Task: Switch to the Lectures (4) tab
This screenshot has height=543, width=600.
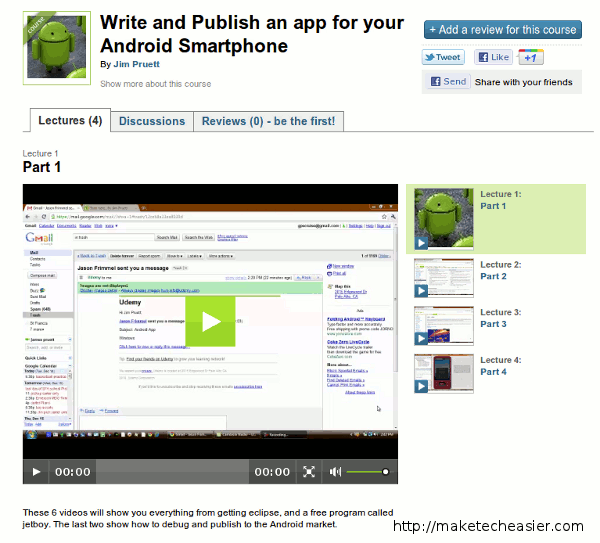Action: click(x=70, y=121)
